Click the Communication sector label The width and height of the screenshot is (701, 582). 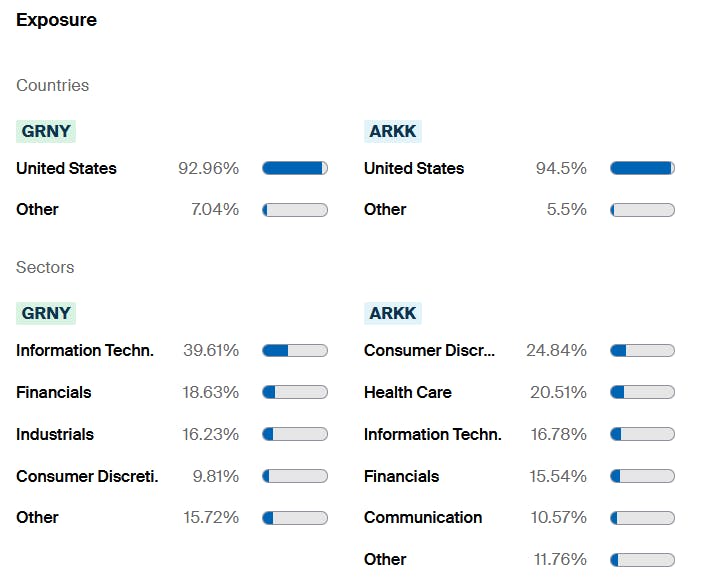[423, 517]
